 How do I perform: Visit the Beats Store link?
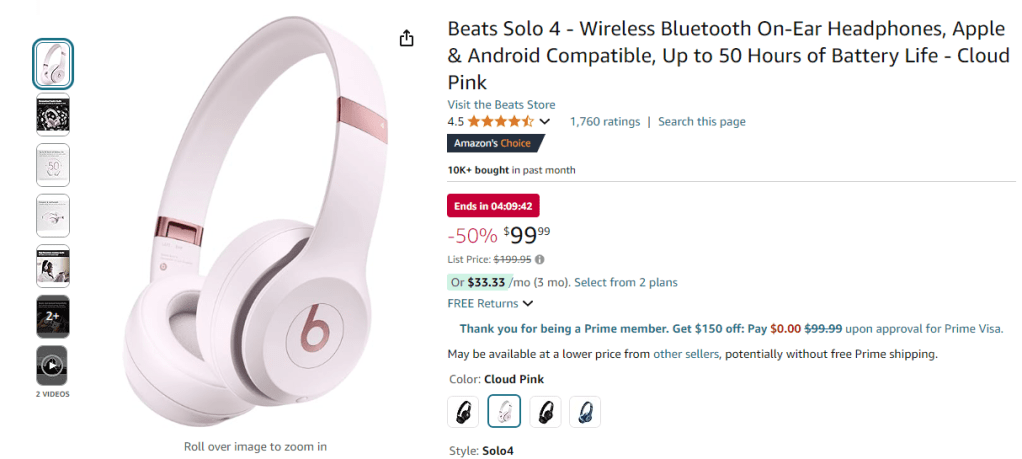click(501, 105)
